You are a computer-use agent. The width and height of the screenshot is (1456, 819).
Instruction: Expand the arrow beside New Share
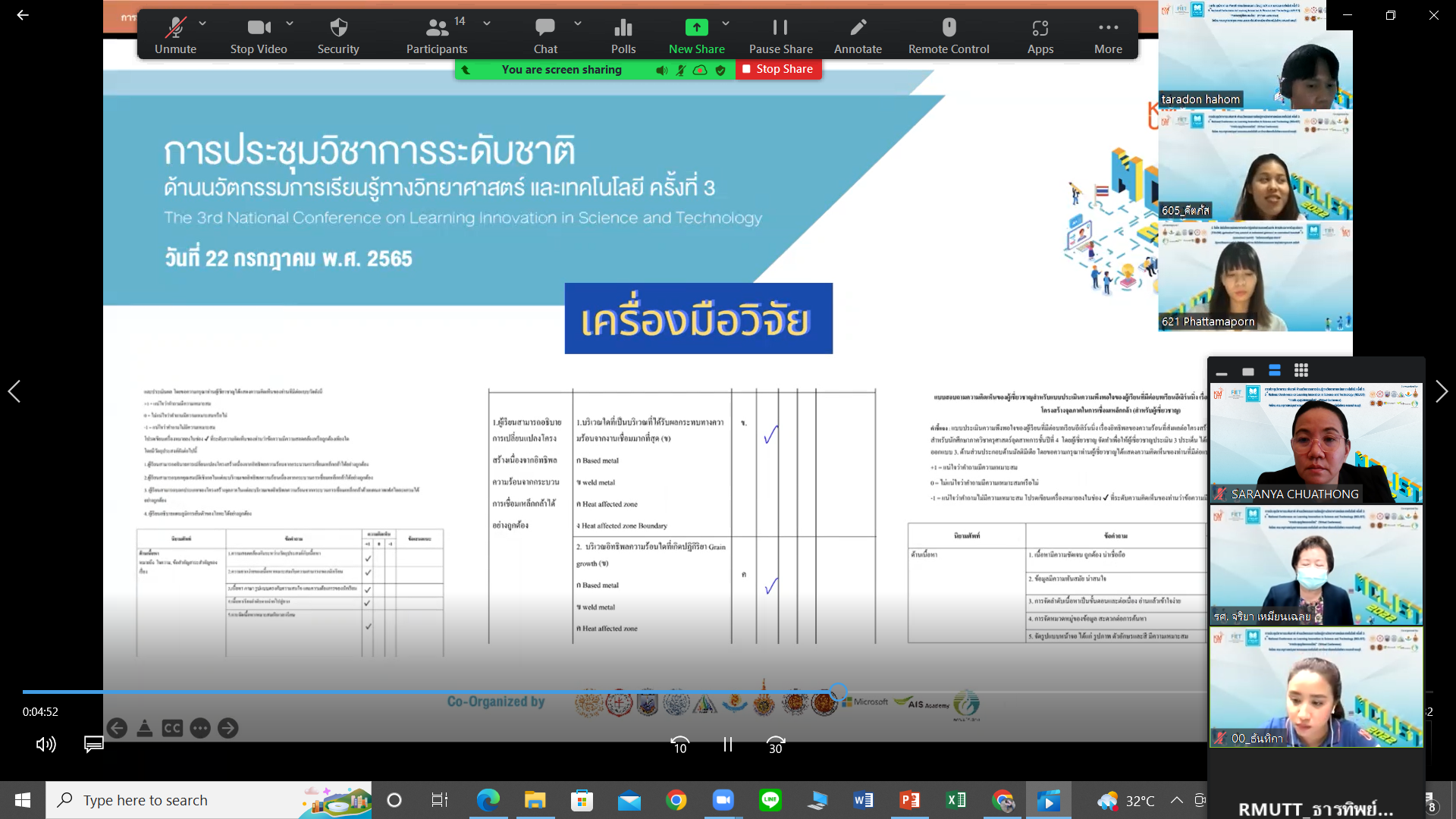(726, 24)
